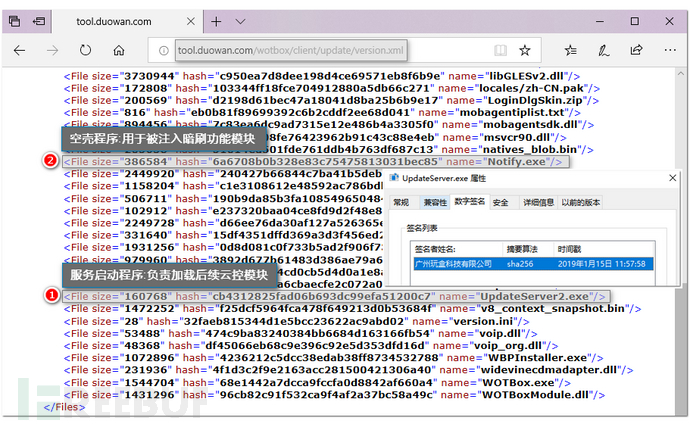View site information icon in address bar

164,51
